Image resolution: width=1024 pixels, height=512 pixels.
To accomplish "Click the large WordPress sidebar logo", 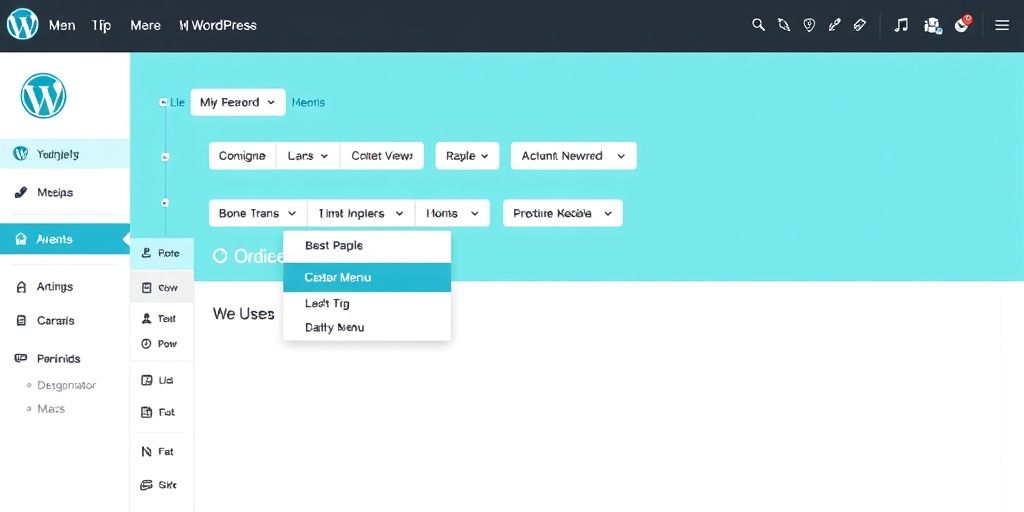I will click(x=43, y=97).
